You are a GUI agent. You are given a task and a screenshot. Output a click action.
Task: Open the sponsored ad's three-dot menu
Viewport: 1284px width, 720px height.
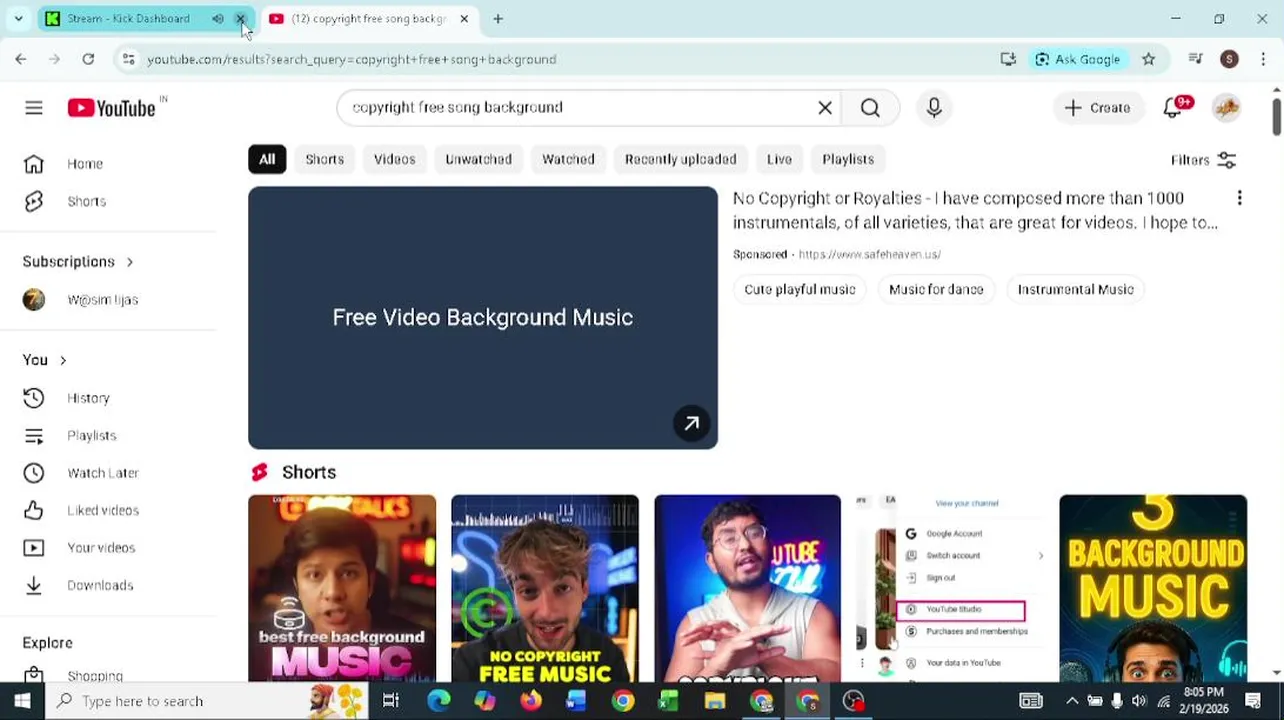coord(1239,198)
